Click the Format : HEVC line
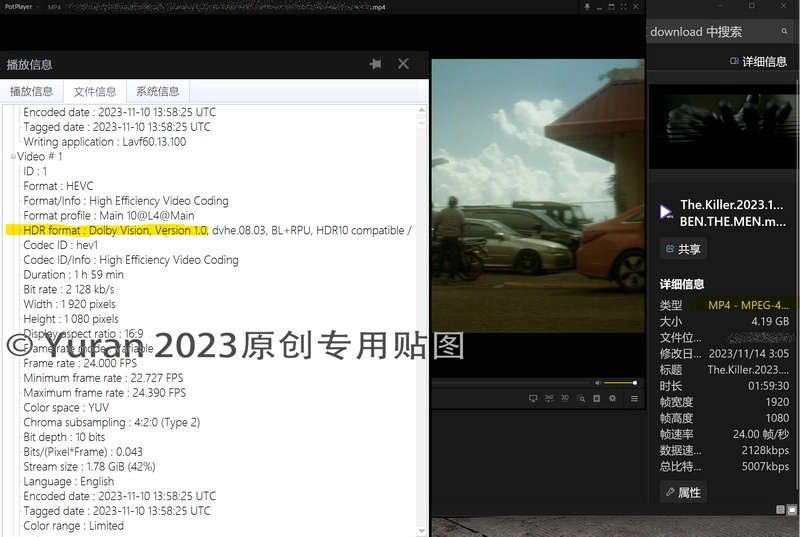This screenshot has width=800, height=537. tap(58, 186)
